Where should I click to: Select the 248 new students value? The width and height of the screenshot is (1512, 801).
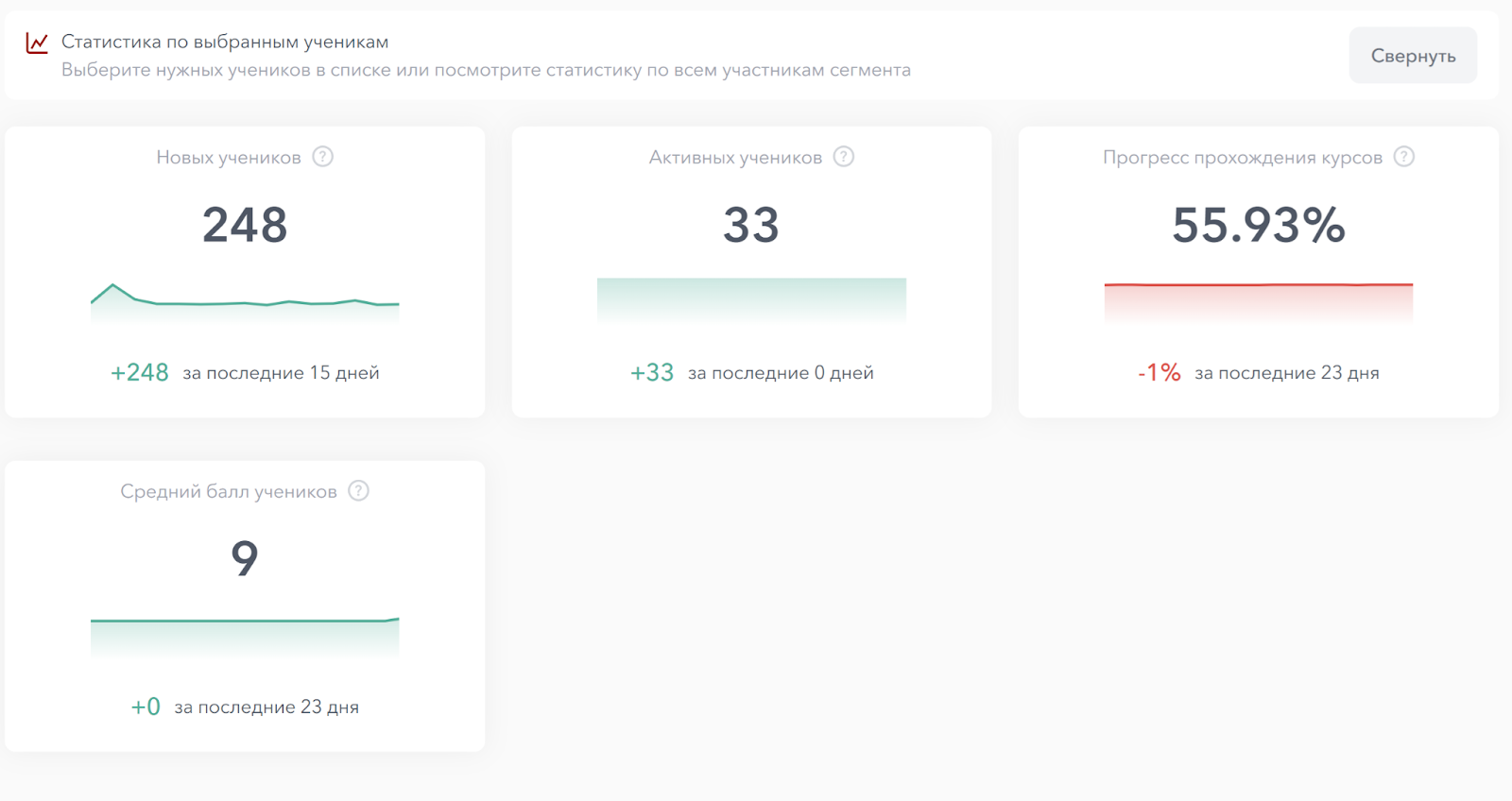245,225
